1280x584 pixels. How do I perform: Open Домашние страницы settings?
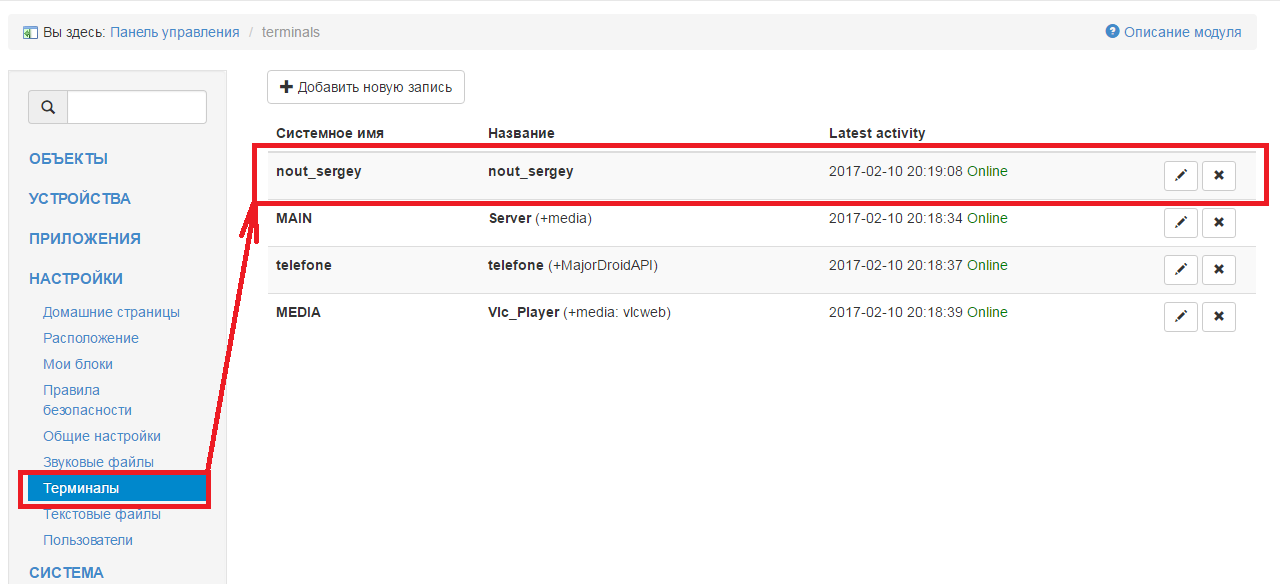point(111,312)
